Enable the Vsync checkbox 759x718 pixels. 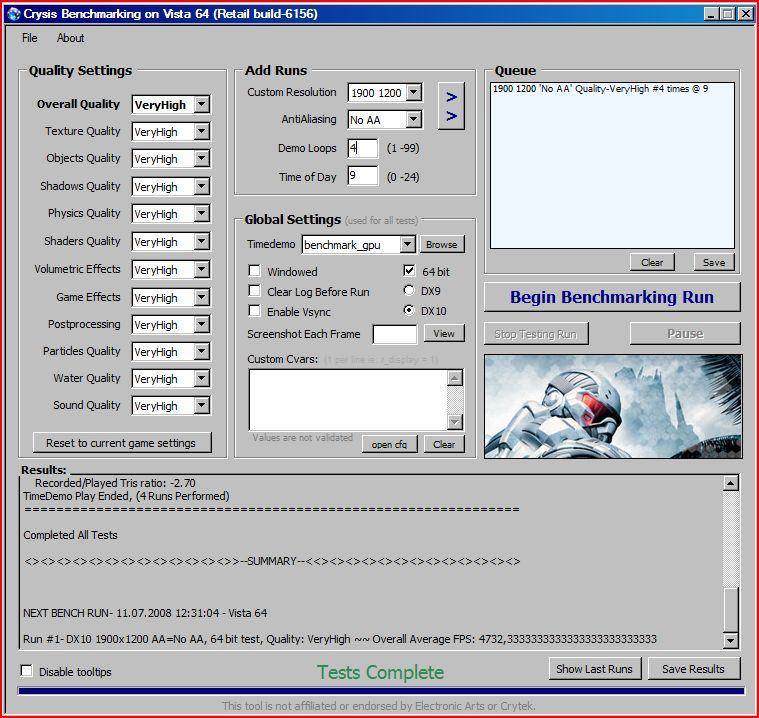point(254,310)
